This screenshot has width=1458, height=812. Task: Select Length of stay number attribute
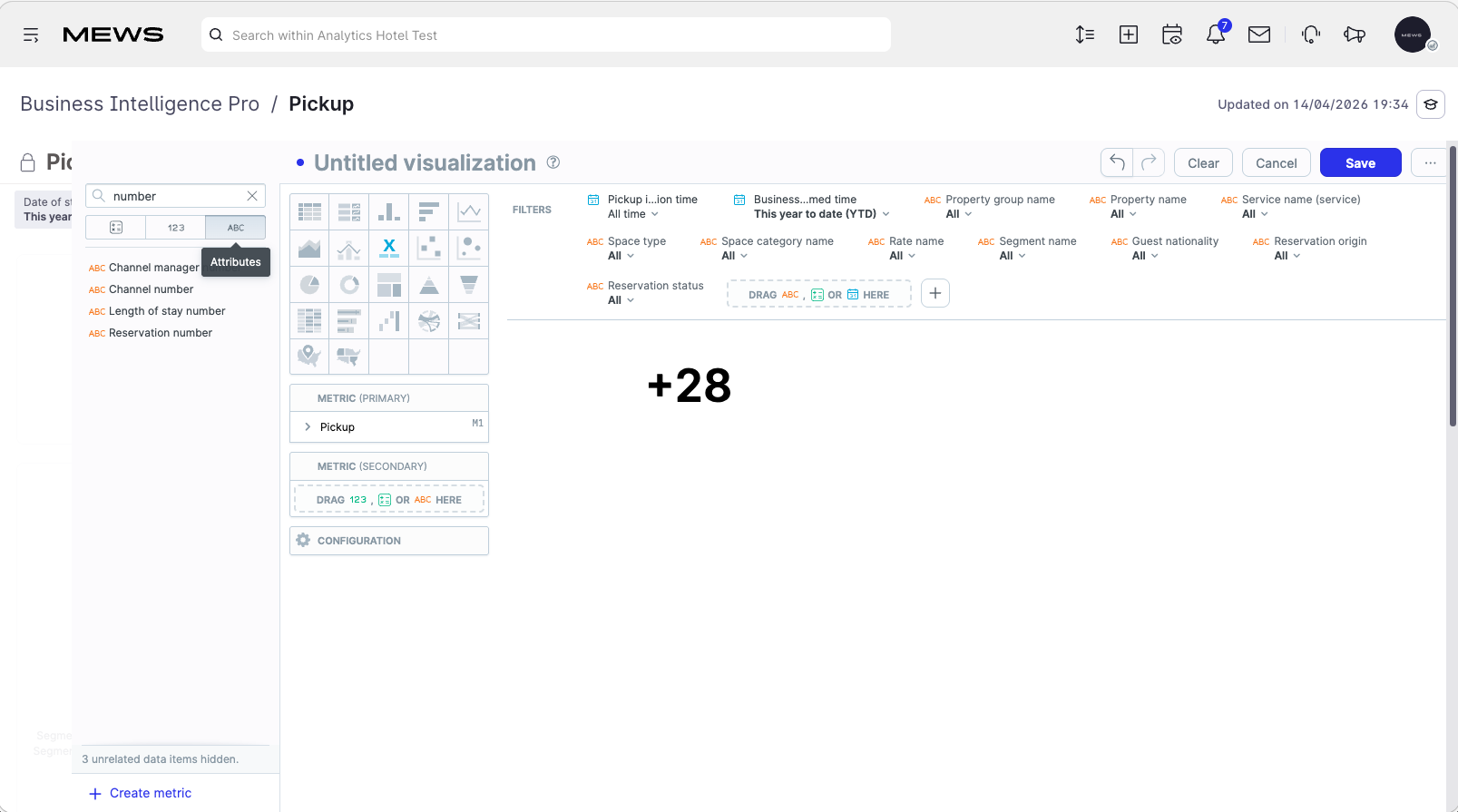(x=167, y=311)
